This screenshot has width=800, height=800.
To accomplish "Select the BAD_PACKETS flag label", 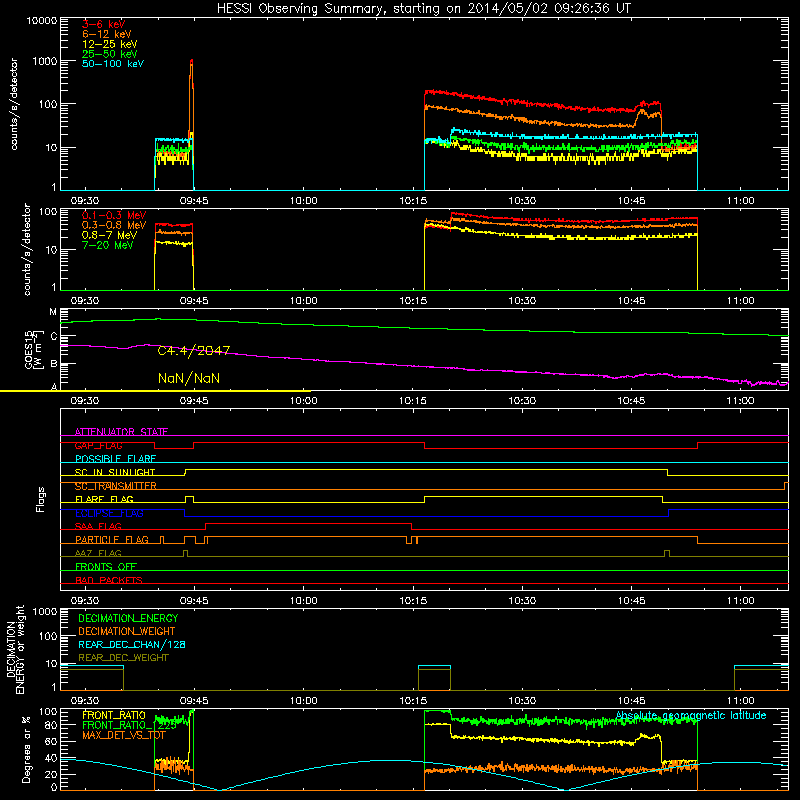I will pos(109,580).
